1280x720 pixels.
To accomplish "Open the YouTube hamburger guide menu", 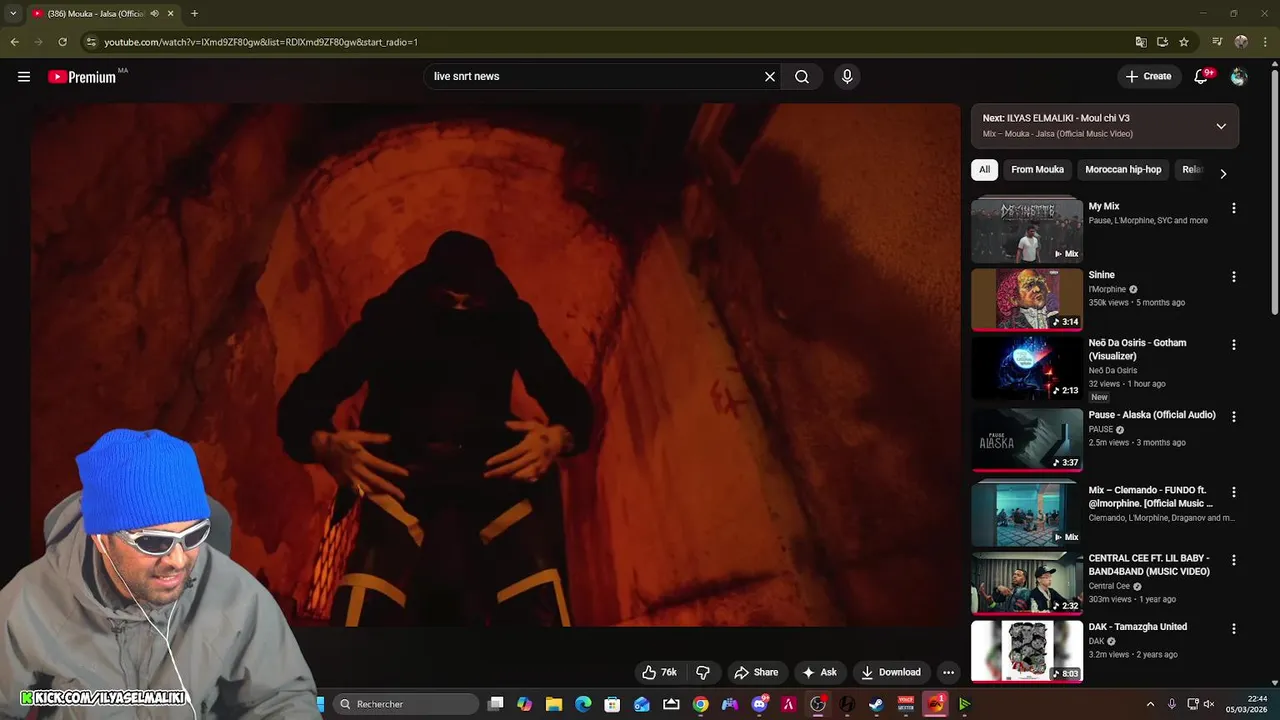I will click(x=24, y=76).
